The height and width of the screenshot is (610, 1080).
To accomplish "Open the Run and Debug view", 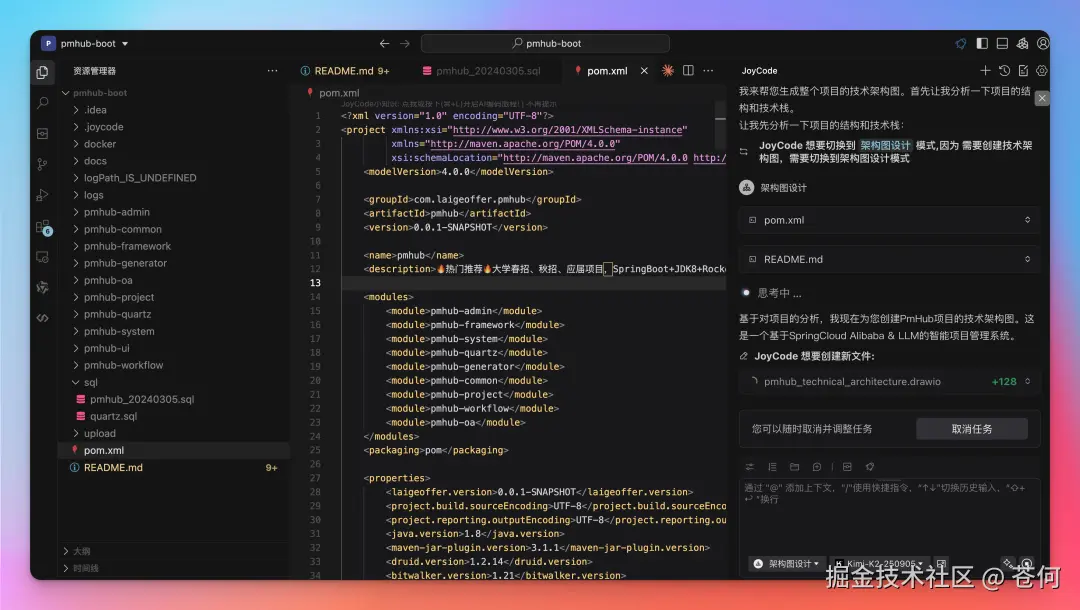I will tap(43, 196).
